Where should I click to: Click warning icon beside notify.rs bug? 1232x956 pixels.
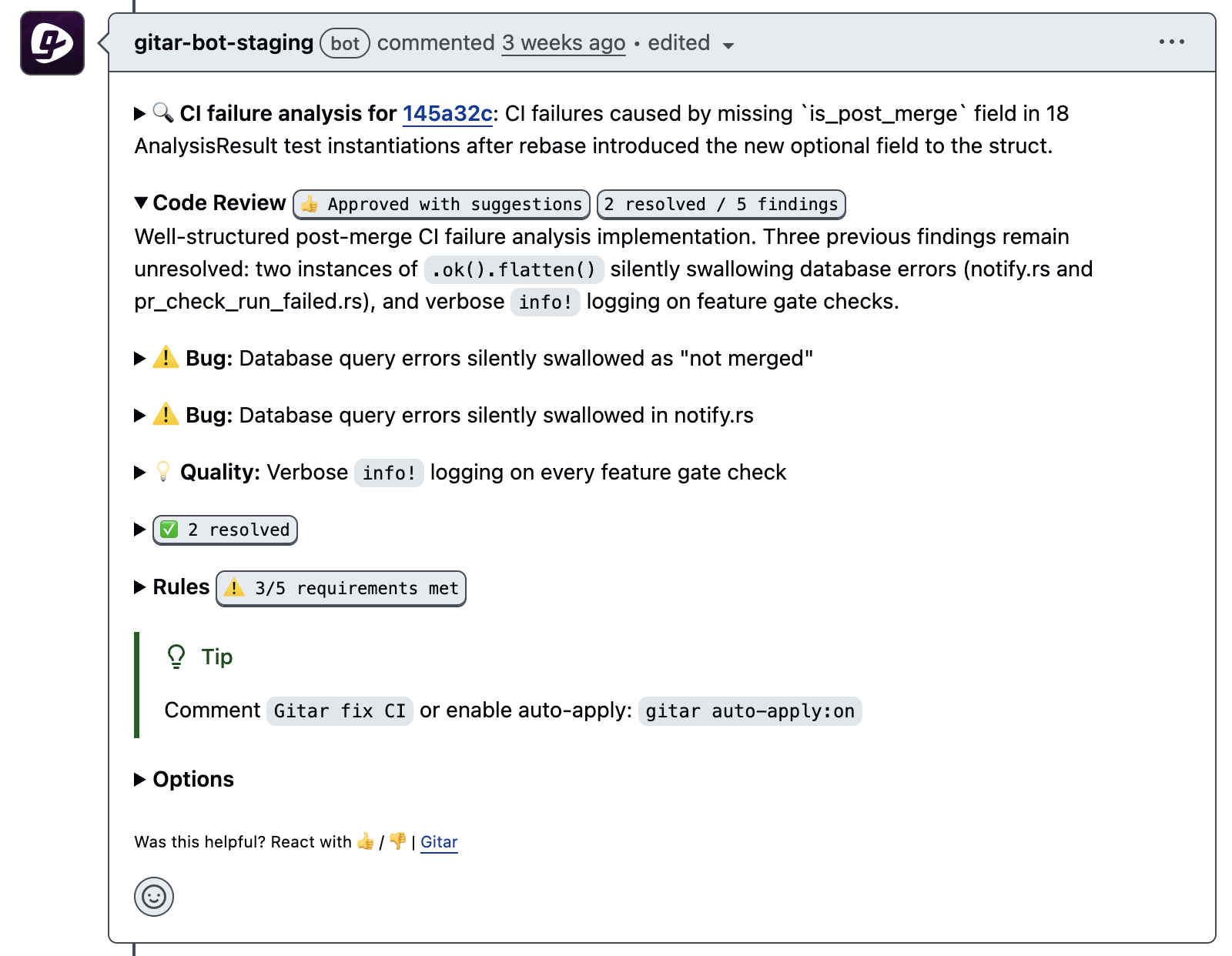click(x=166, y=415)
